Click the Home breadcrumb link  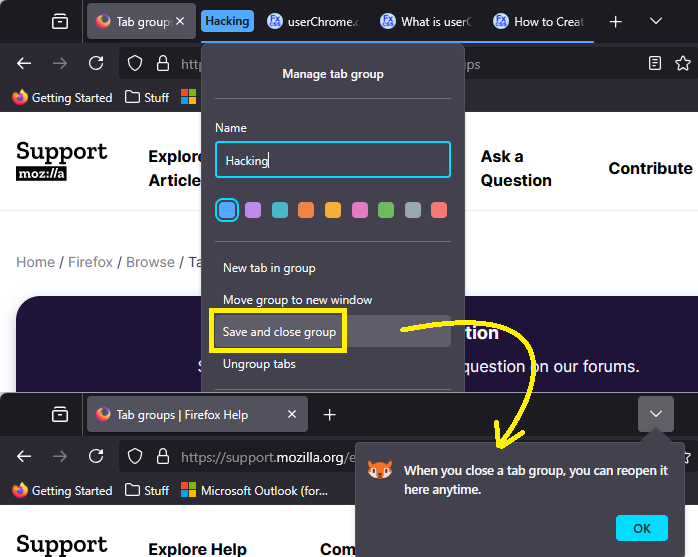[x=36, y=262]
